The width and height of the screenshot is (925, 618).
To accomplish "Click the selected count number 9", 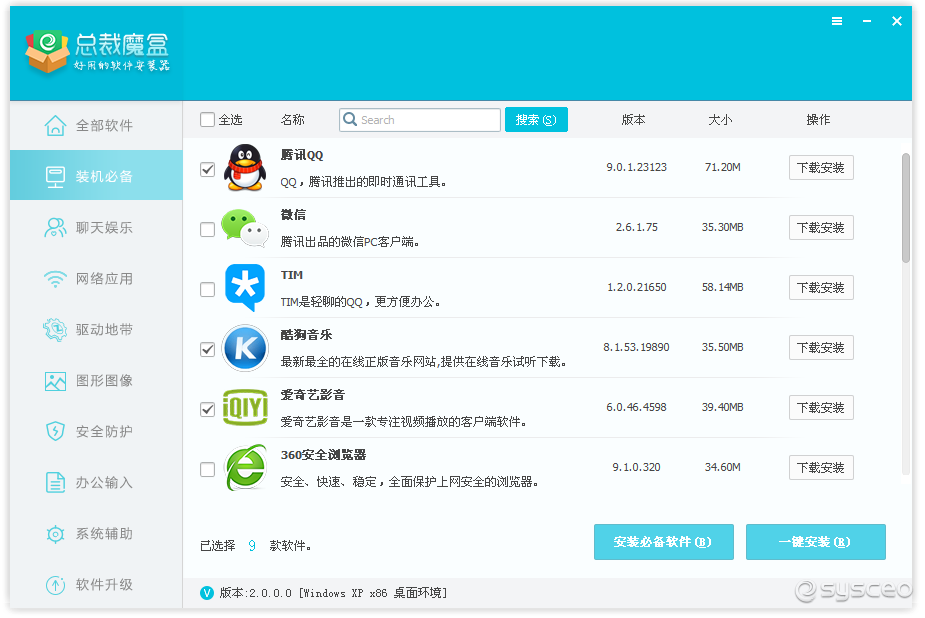I will (252, 545).
